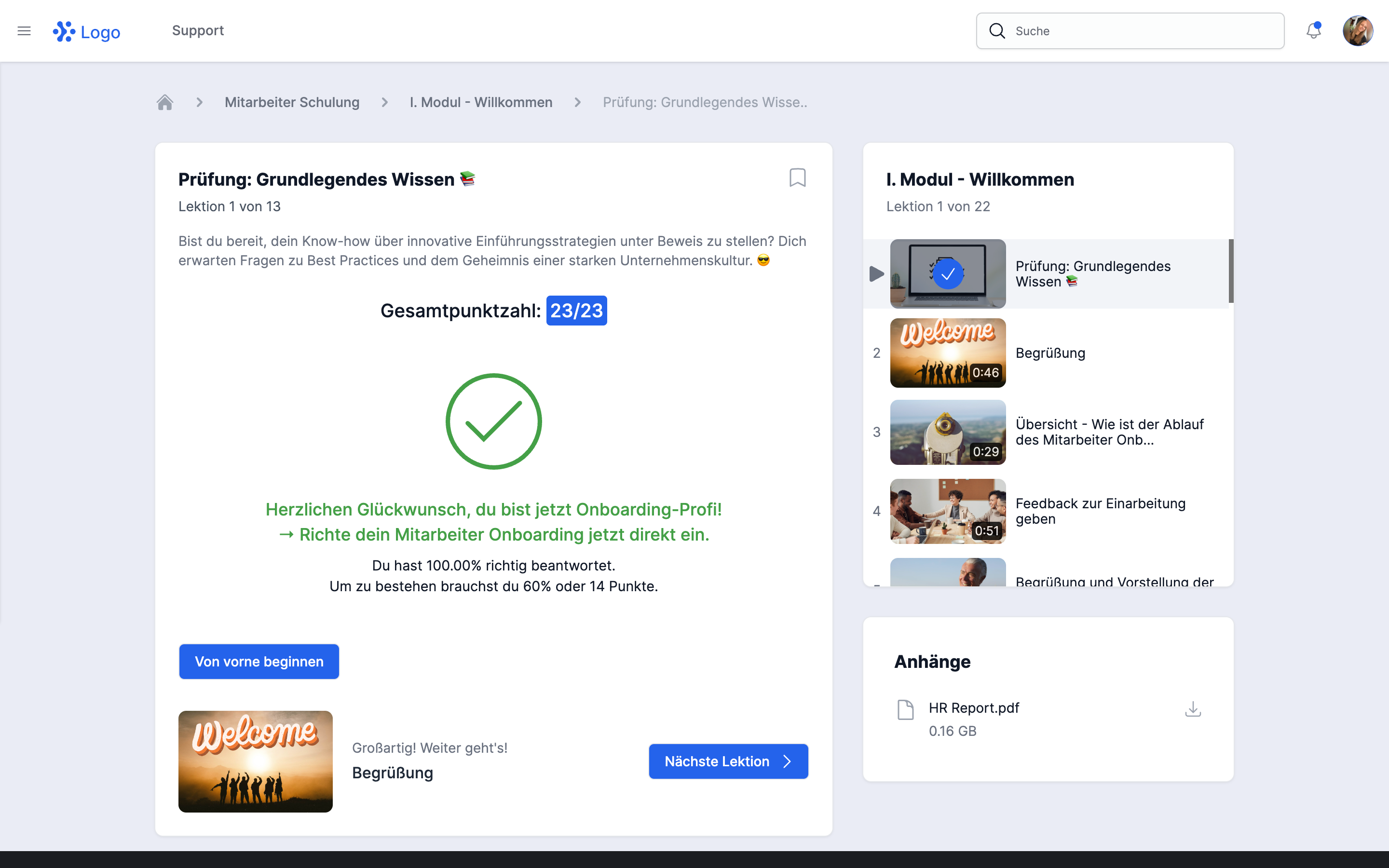
Task: Click the lesson list scrollbar
Action: tap(1231, 271)
